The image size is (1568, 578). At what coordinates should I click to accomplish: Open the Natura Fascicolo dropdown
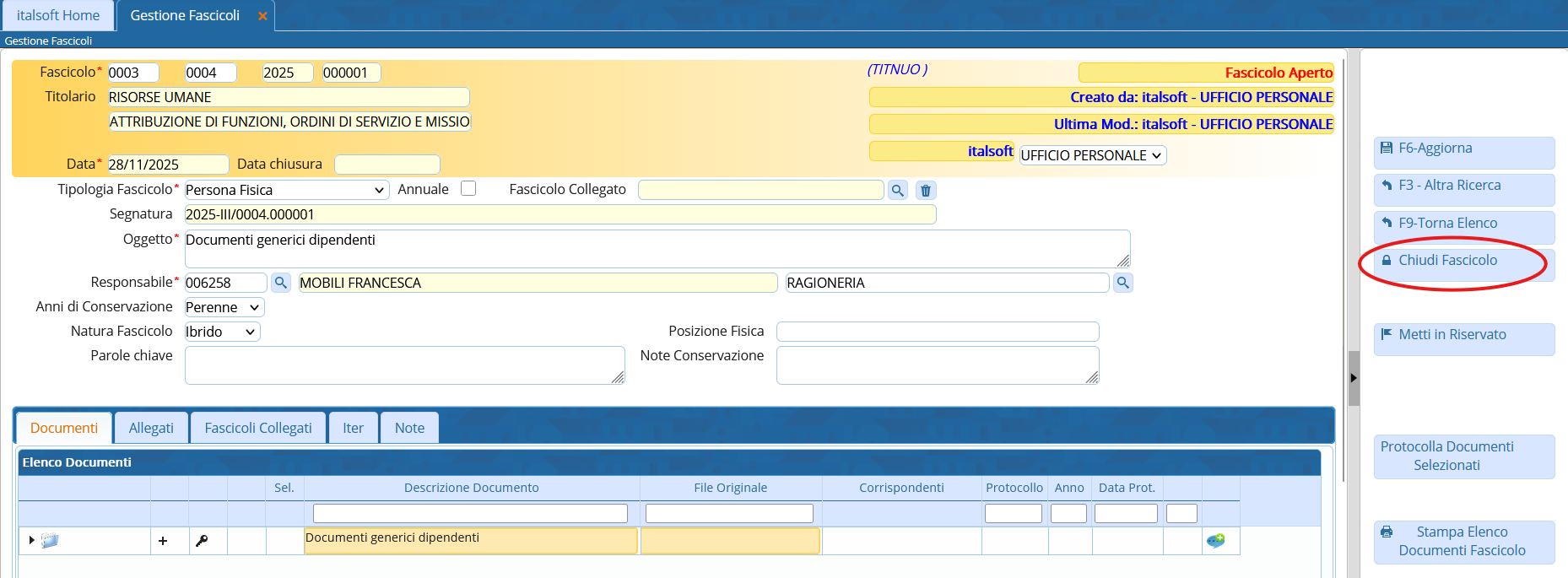[x=222, y=332]
